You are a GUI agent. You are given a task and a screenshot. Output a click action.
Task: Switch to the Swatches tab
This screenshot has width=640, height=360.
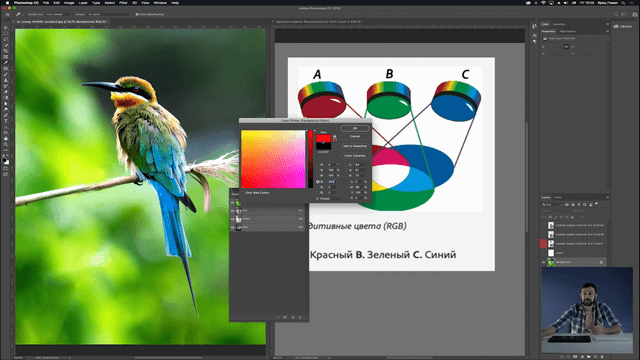click(559, 24)
